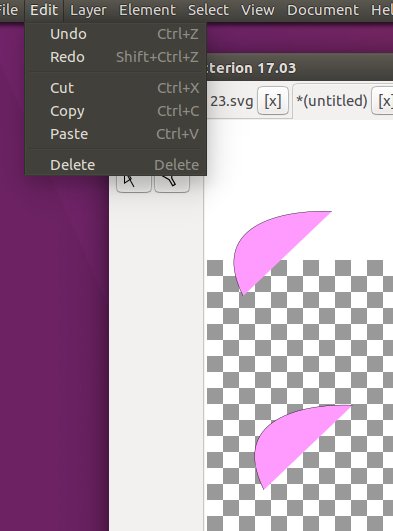Switch to the *(untitled) tab
Screen dimensions: 393x531
331,101
